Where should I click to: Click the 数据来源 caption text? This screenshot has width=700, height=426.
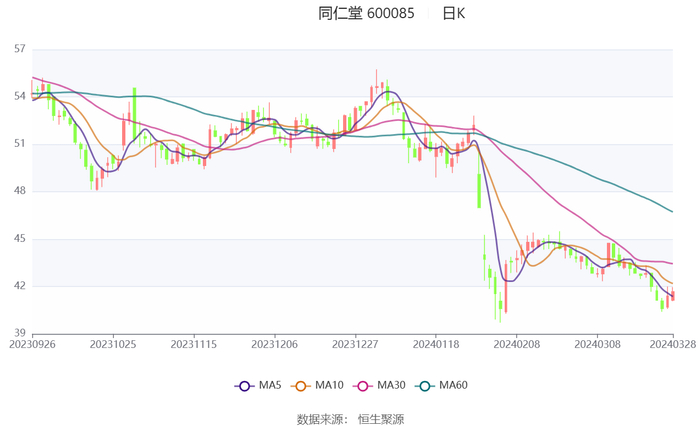click(321, 419)
